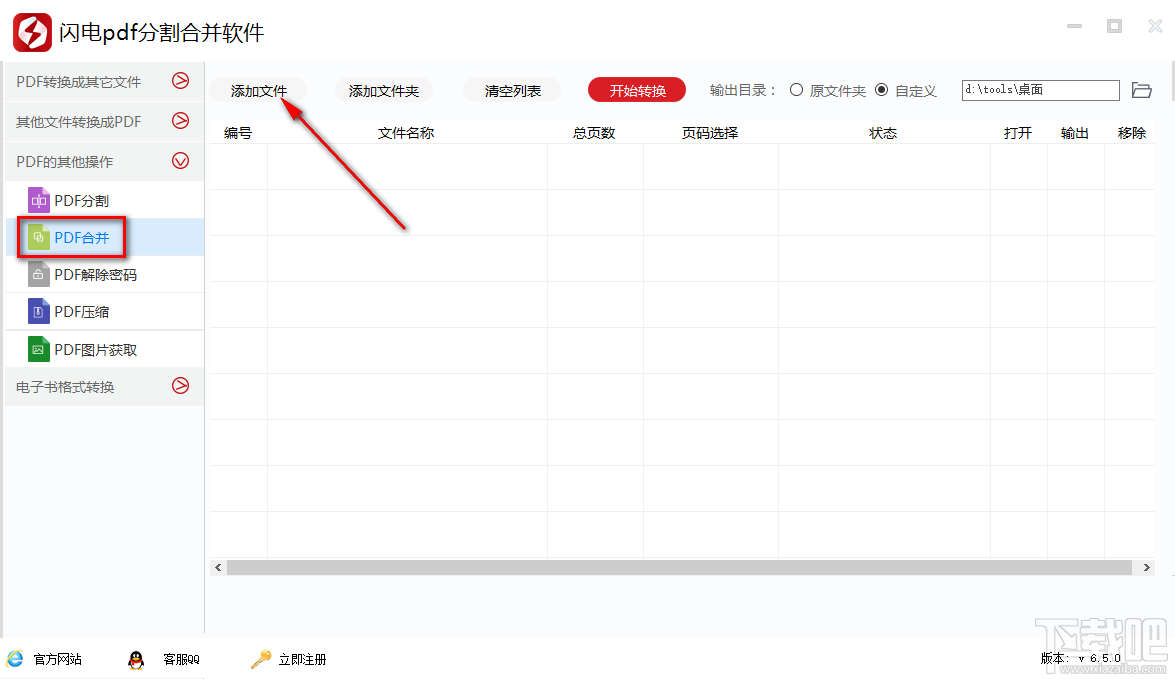This screenshot has height=679, width=1175.
Task: Click the QQ penguin customer service icon
Action: click(137, 659)
